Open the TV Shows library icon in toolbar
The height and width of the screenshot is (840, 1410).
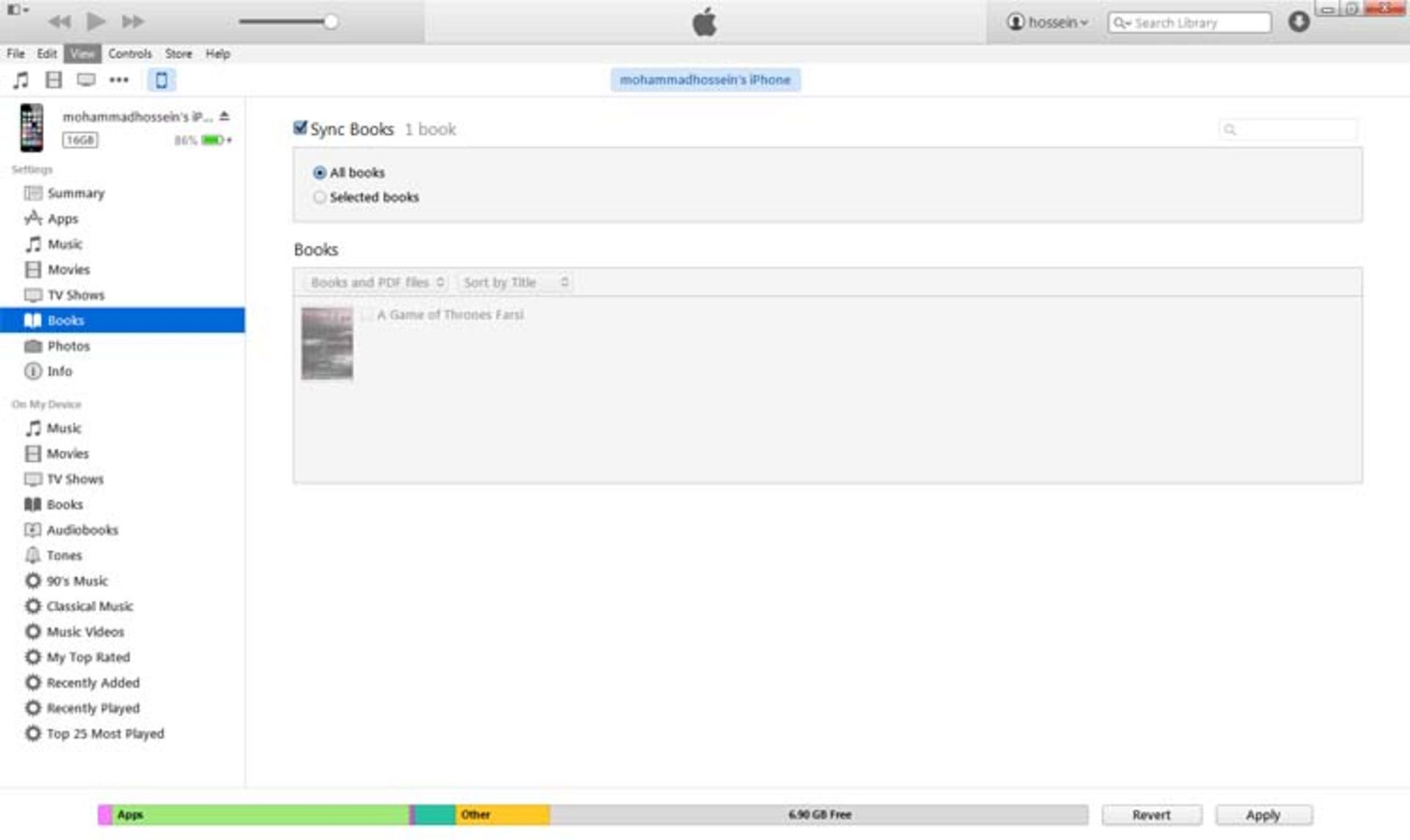click(86, 80)
